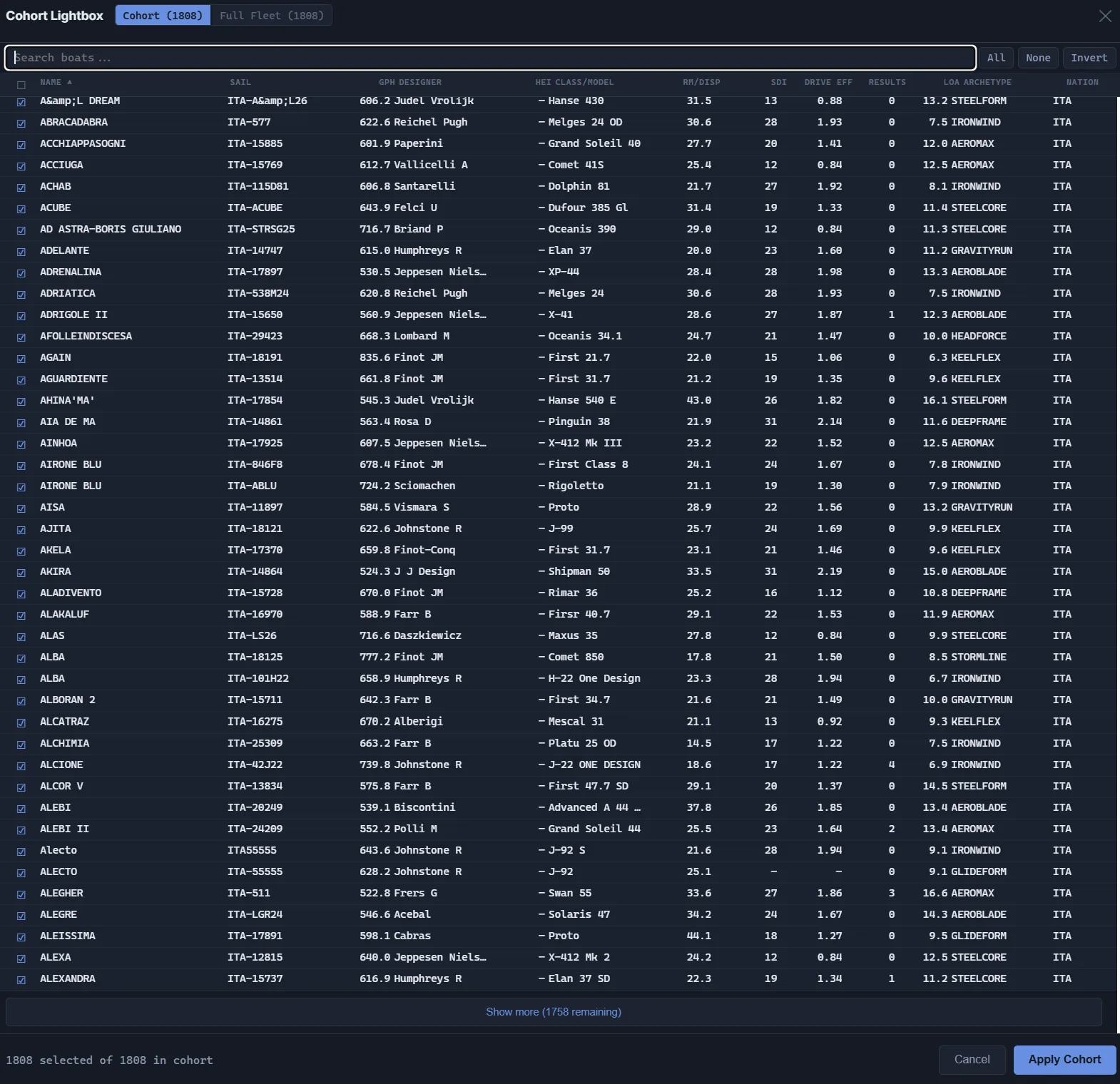The image size is (1120, 1084).
Task: Click the None selection button
Action: coord(1038,58)
